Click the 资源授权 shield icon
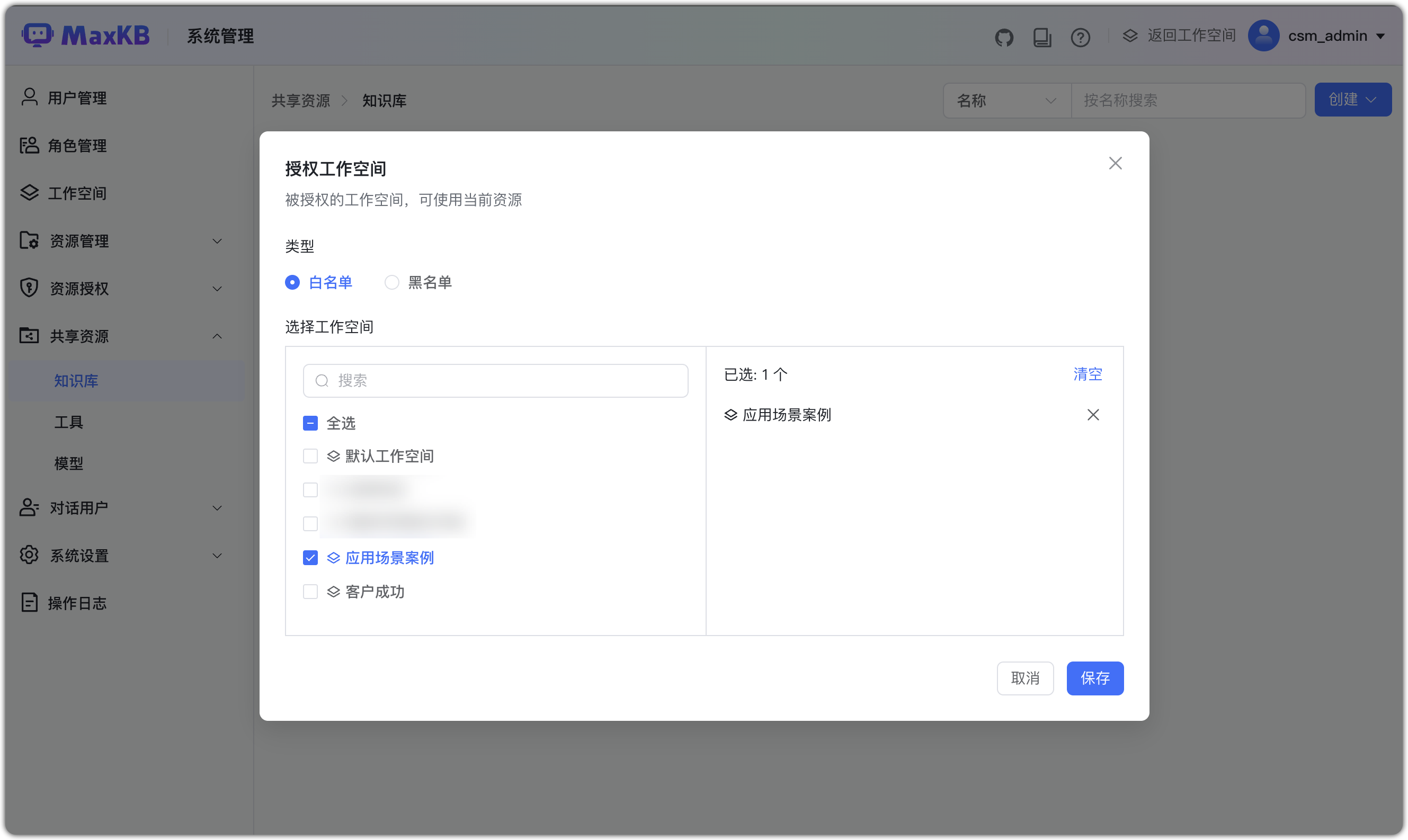The height and width of the screenshot is (840, 1408). [30, 288]
